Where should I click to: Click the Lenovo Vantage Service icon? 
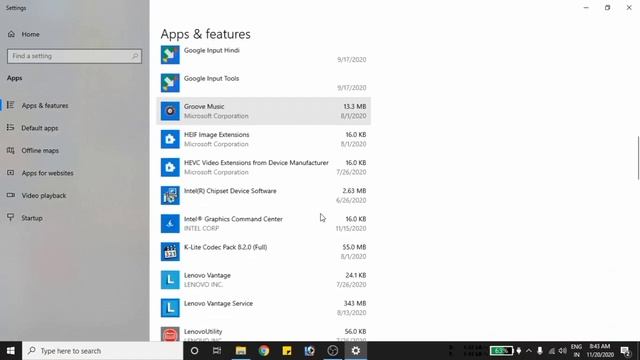(170, 308)
